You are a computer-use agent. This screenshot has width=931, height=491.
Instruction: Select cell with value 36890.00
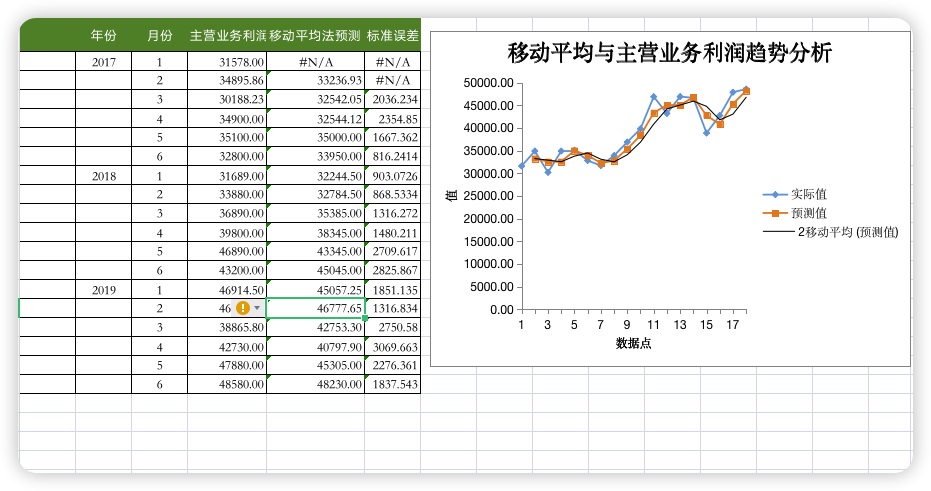[227, 213]
